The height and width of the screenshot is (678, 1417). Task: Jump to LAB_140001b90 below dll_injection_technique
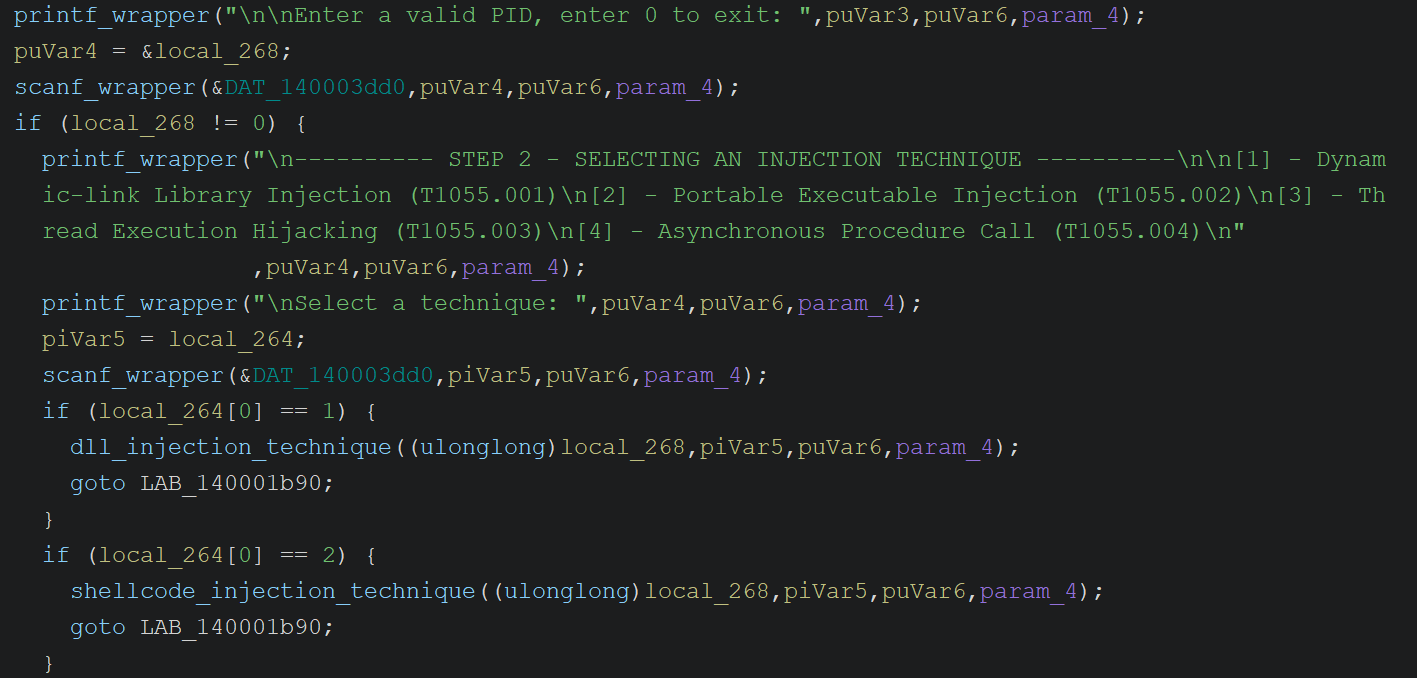(x=236, y=483)
